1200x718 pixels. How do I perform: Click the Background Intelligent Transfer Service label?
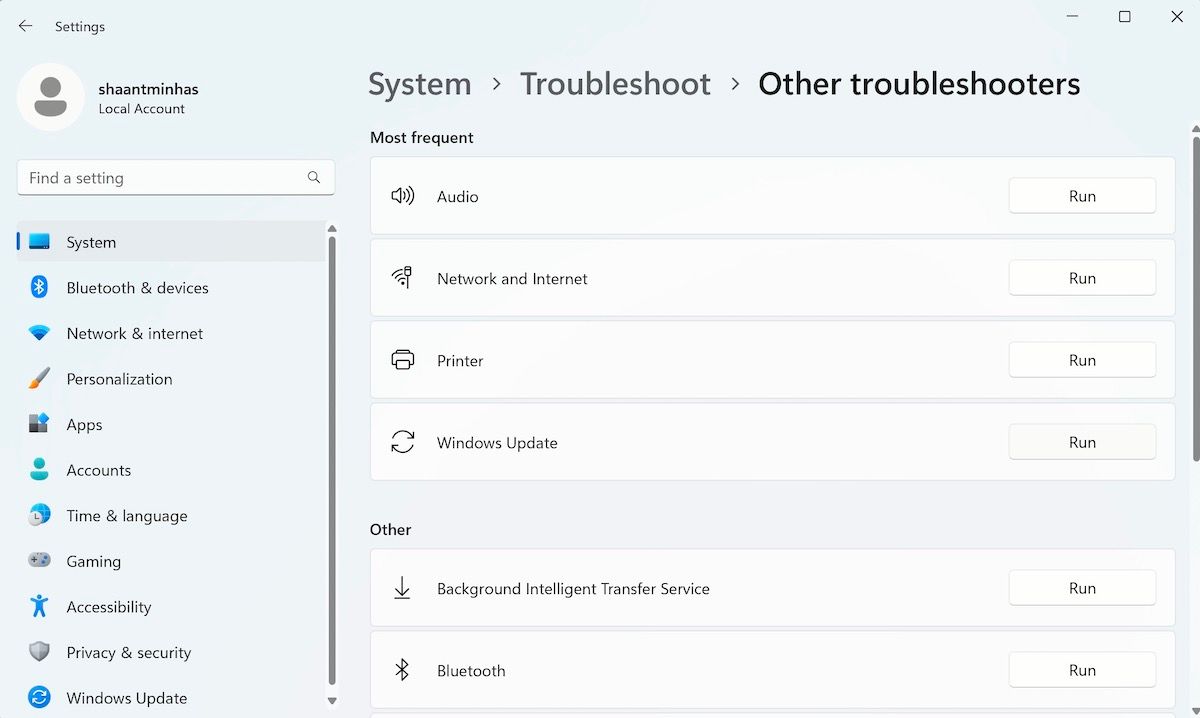(x=573, y=588)
